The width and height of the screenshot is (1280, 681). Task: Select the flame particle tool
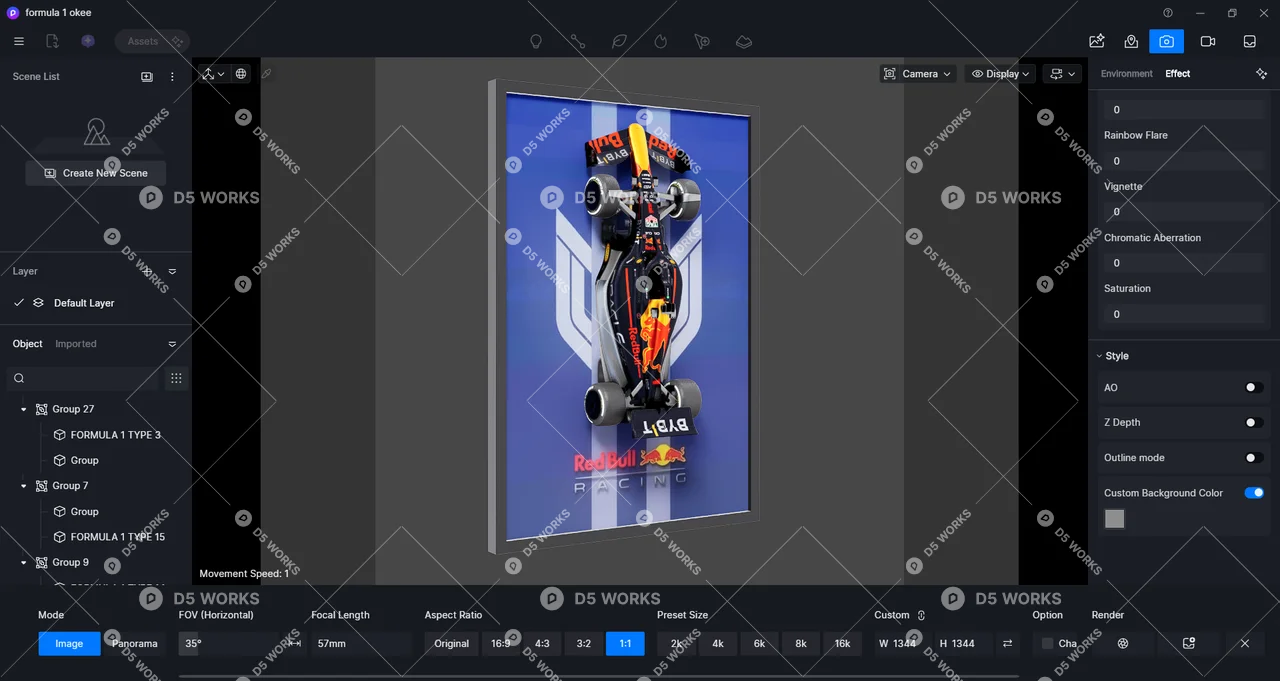click(660, 42)
